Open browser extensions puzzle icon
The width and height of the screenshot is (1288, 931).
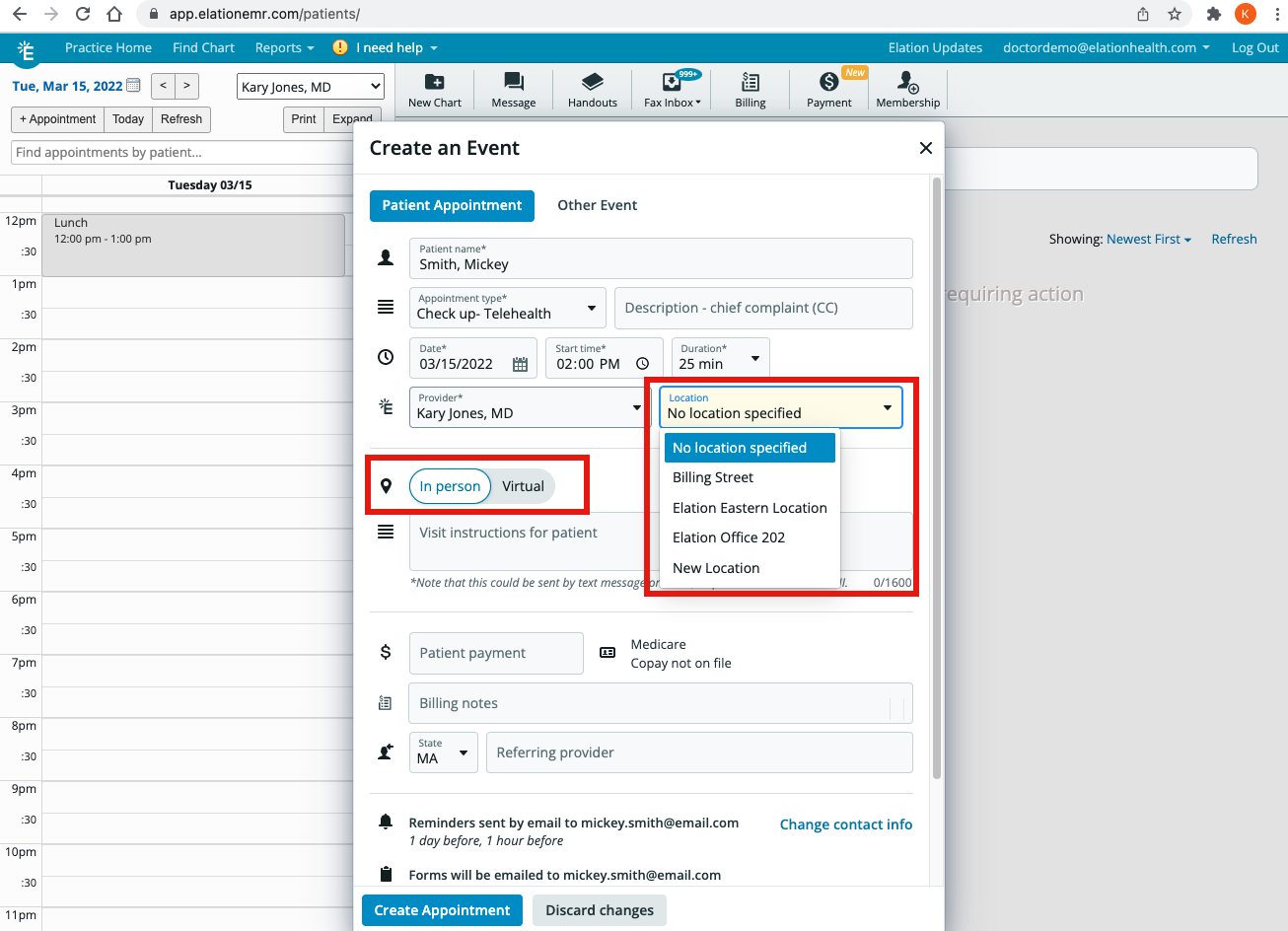point(1214,14)
